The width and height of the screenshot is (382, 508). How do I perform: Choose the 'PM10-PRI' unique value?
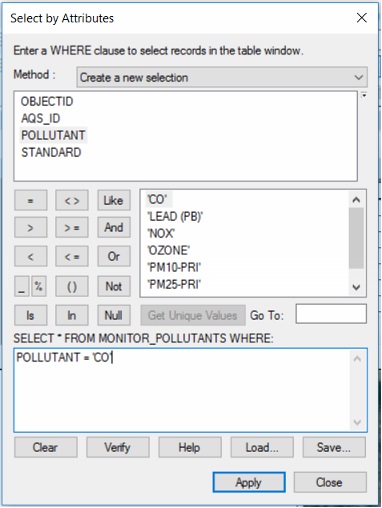[174, 267]
